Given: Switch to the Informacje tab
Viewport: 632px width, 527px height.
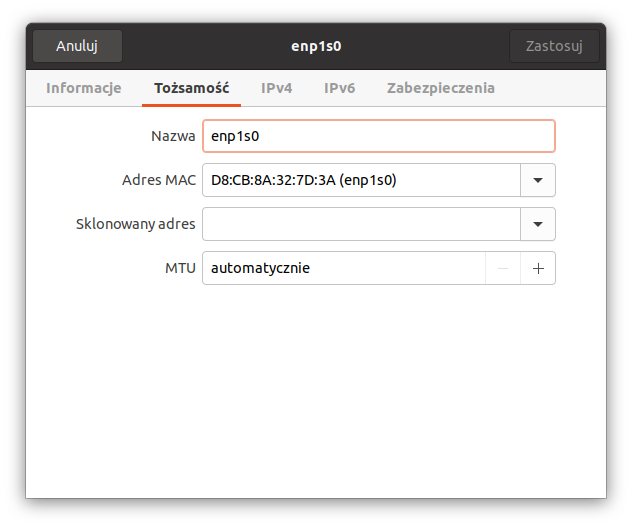Looking at the screenshot, I should 83,88.
